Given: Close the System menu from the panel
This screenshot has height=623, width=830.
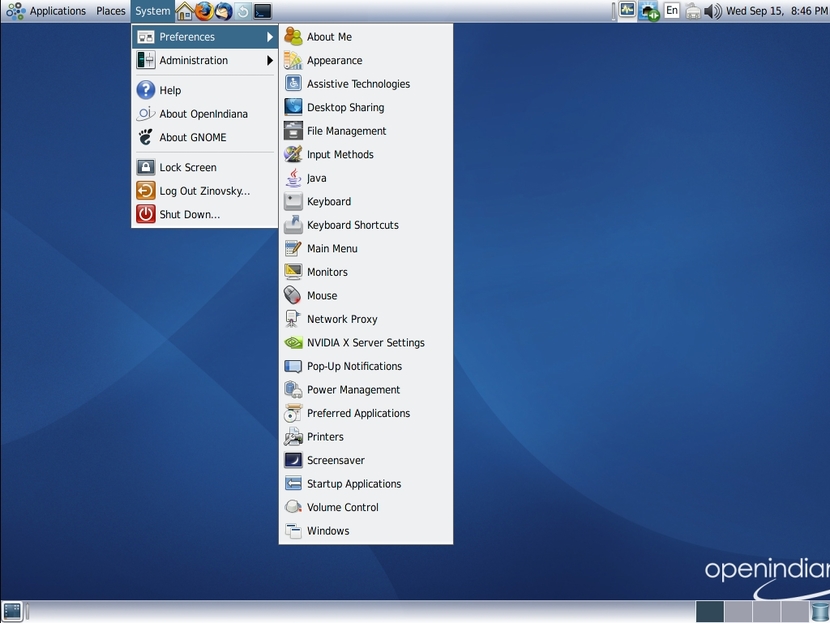Looking at the screenshot, I should pos(152,11).
